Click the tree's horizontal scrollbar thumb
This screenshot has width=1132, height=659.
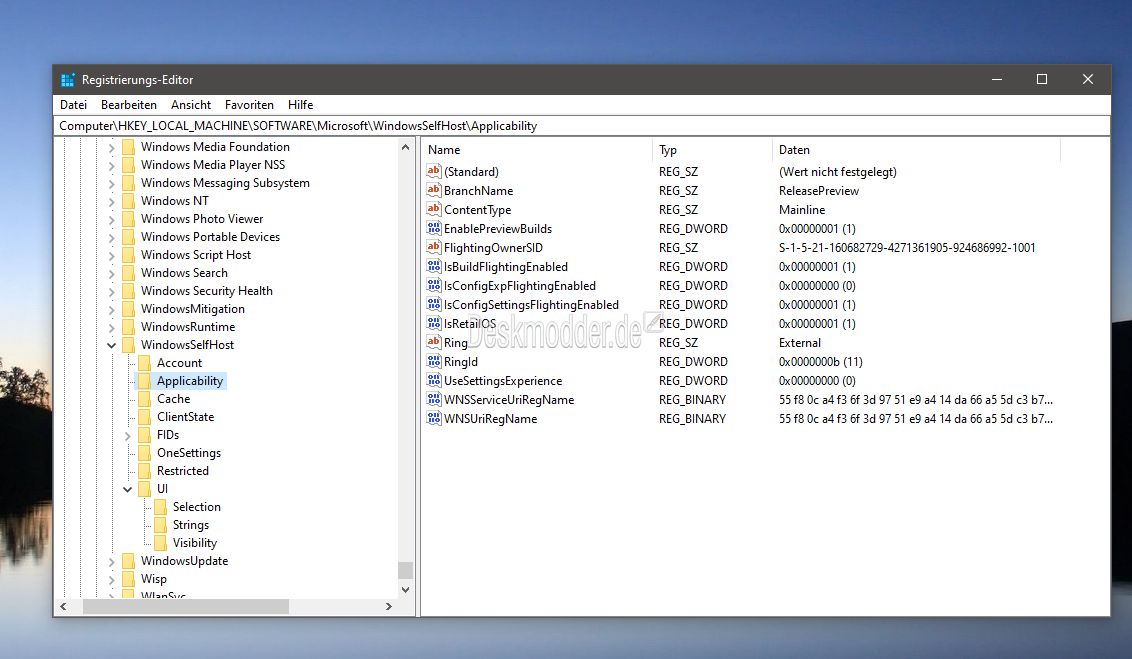click(x=186, y=606)
